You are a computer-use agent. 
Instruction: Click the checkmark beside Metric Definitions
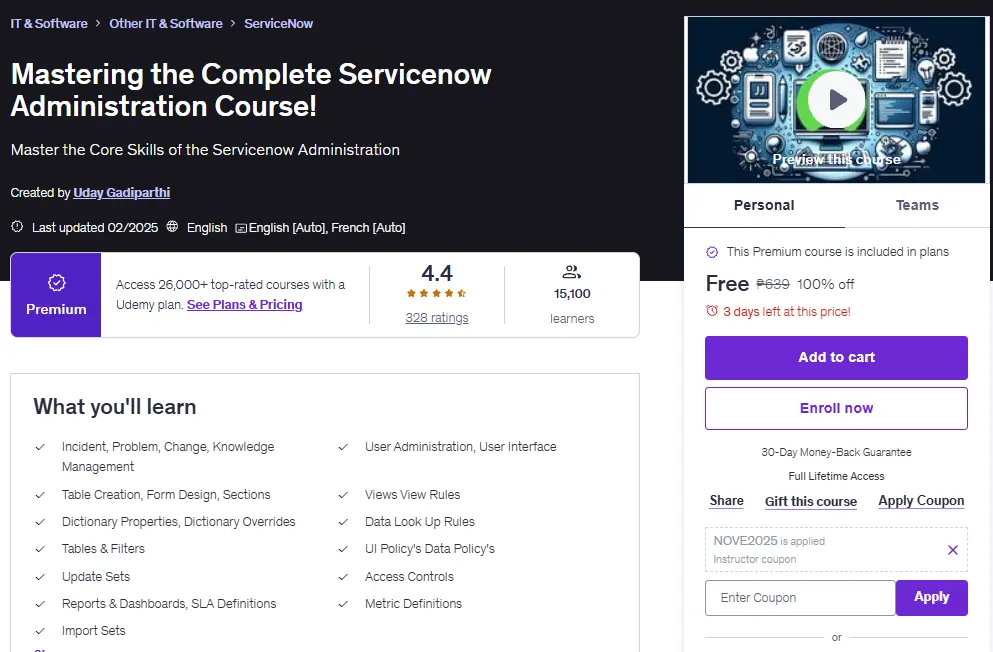pyautogui.click(x=343, y=604)
